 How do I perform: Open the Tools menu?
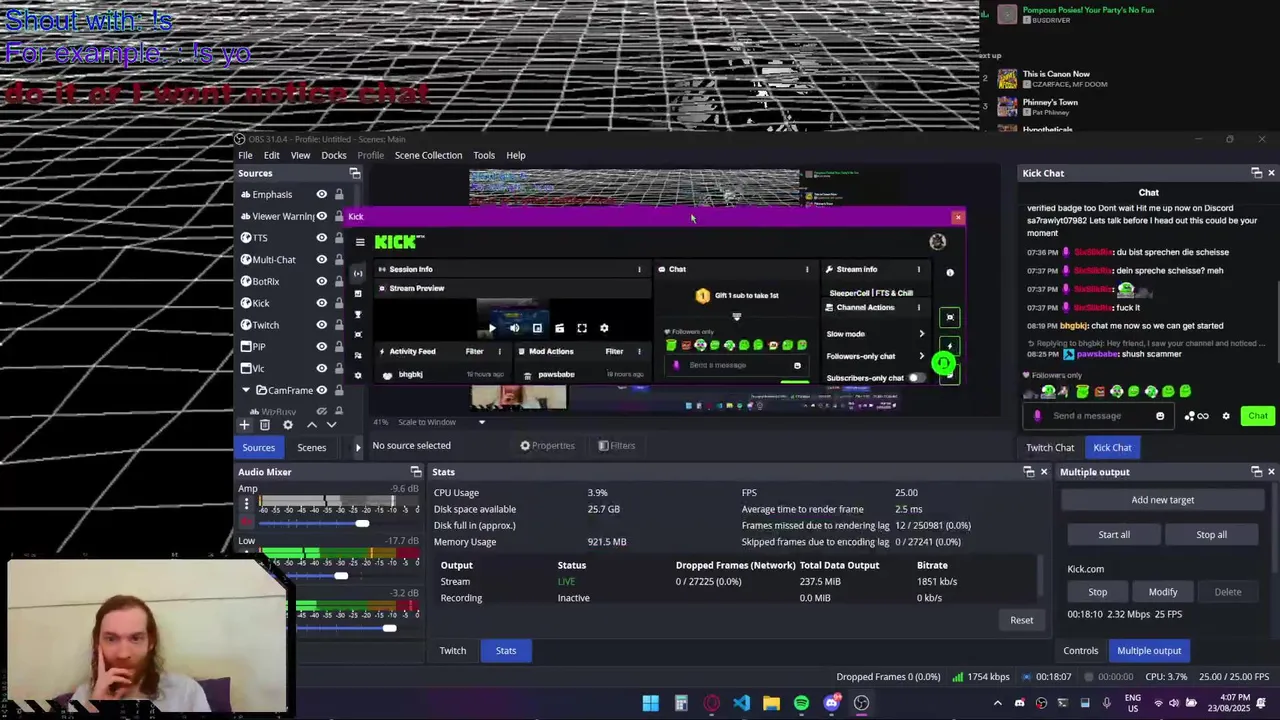(x=484, y=155)
